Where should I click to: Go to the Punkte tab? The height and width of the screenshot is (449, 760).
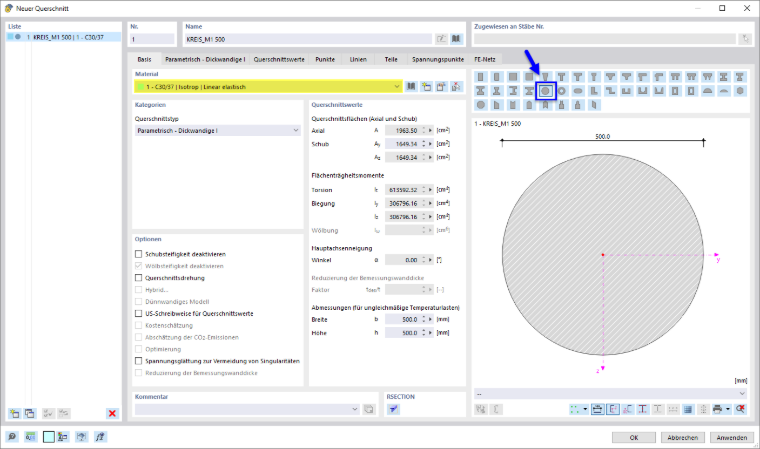(325, 59)
